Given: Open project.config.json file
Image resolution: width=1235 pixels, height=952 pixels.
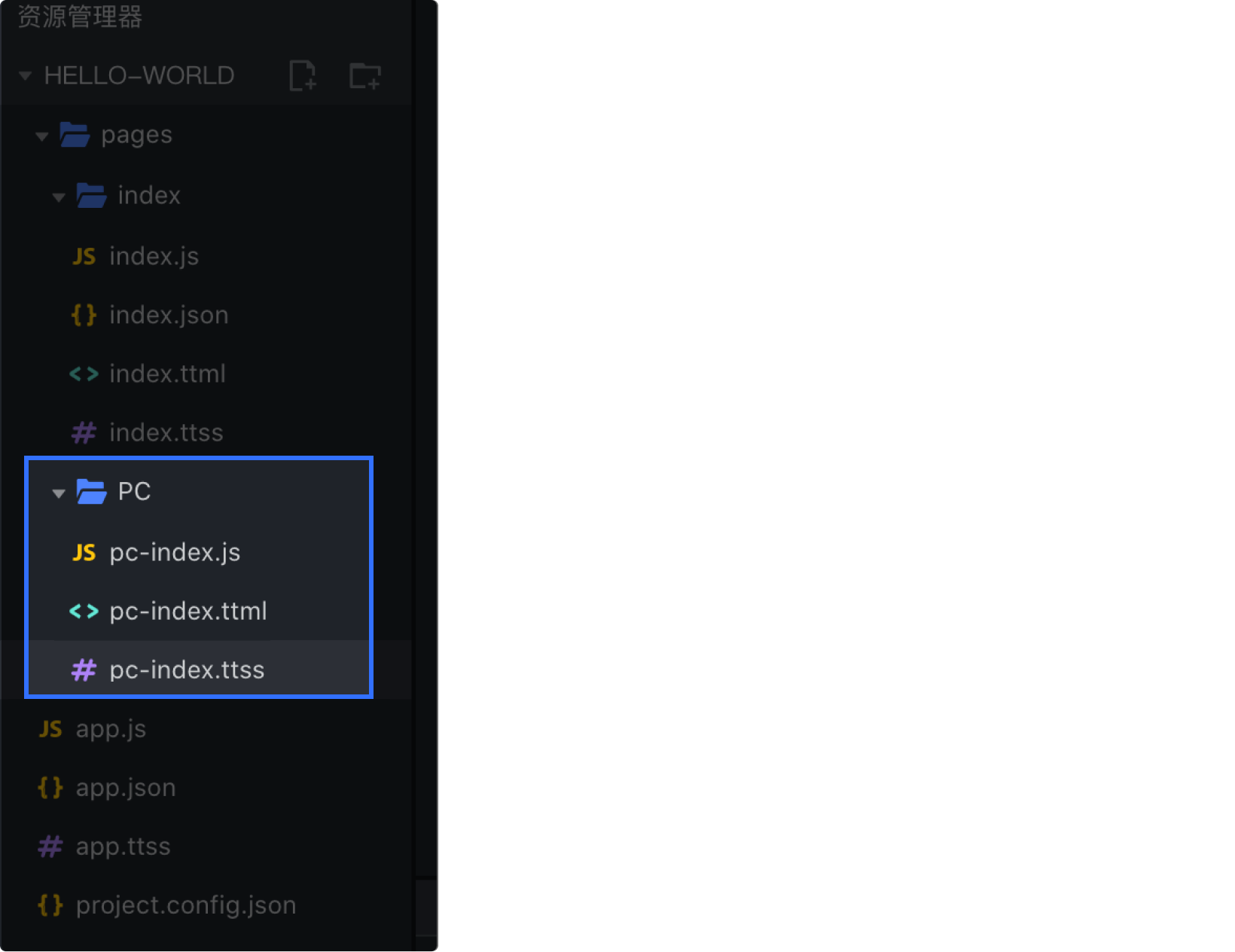Looking at the screenshot, I should 185,905.
